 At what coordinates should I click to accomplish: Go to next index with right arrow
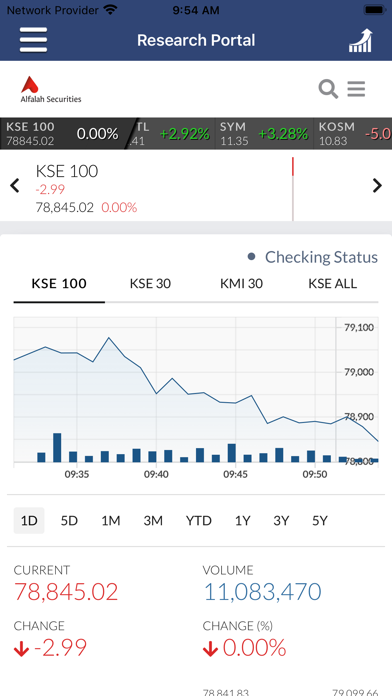coord(377,186)
